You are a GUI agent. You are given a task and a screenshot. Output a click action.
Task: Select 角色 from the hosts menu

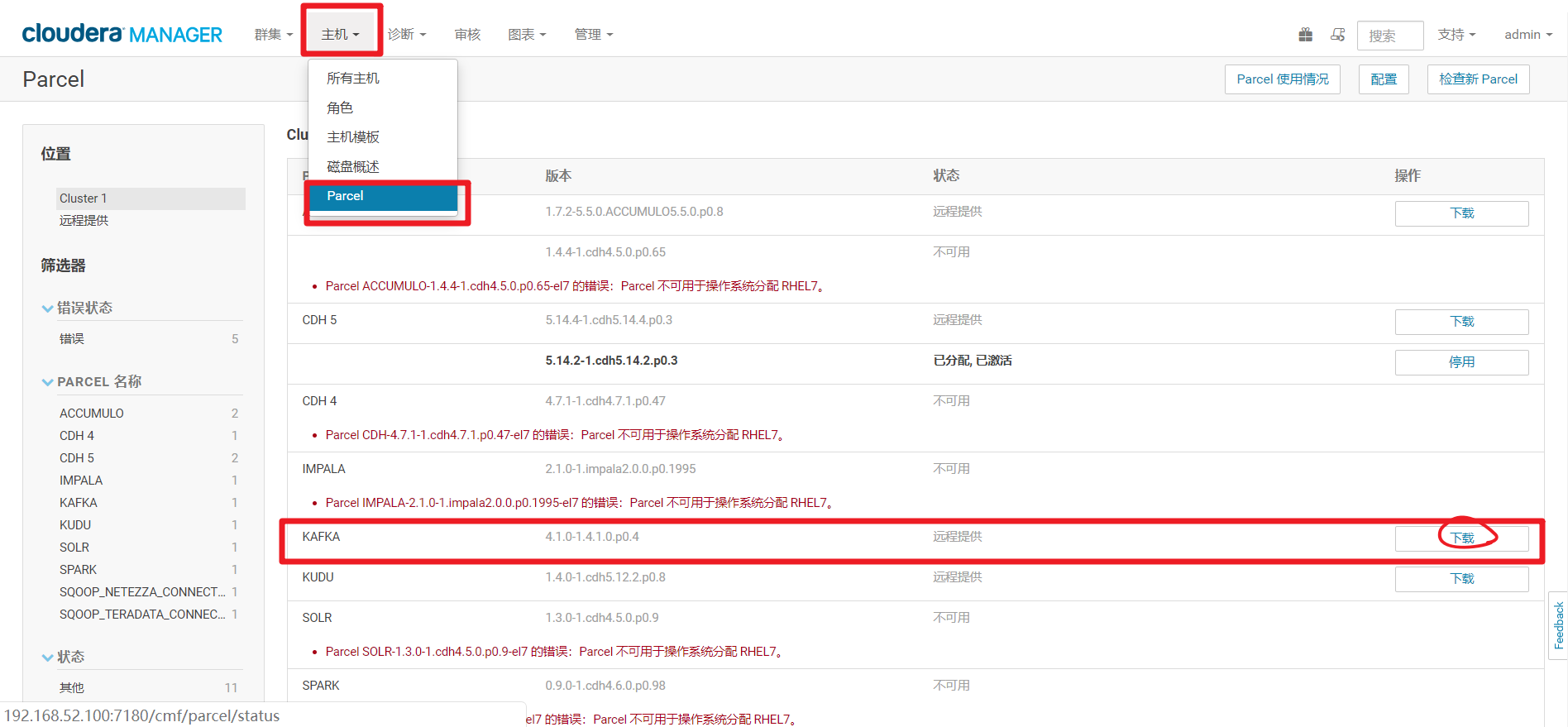coord(383,108)
